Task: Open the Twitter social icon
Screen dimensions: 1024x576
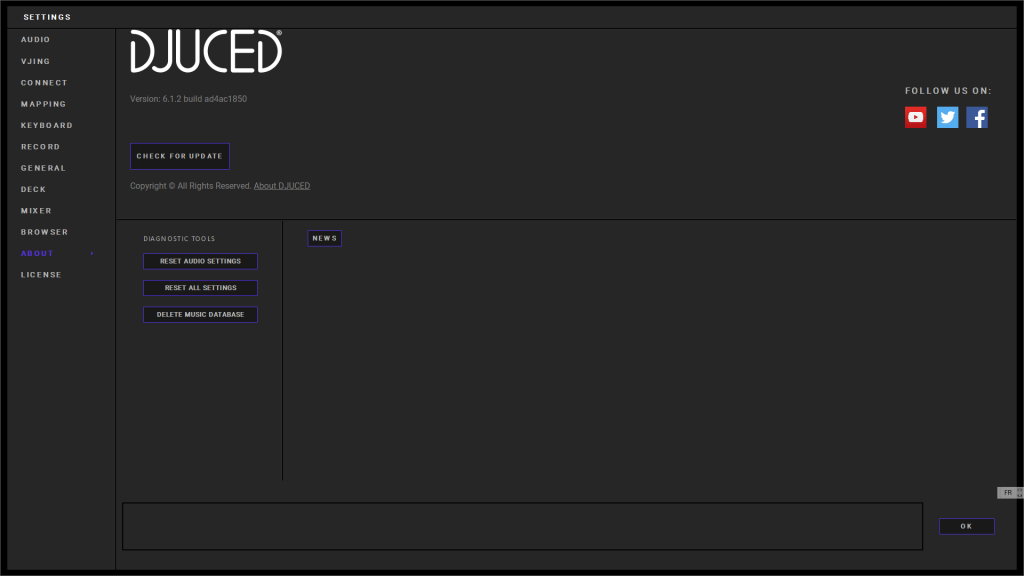Action: [947, 118]
